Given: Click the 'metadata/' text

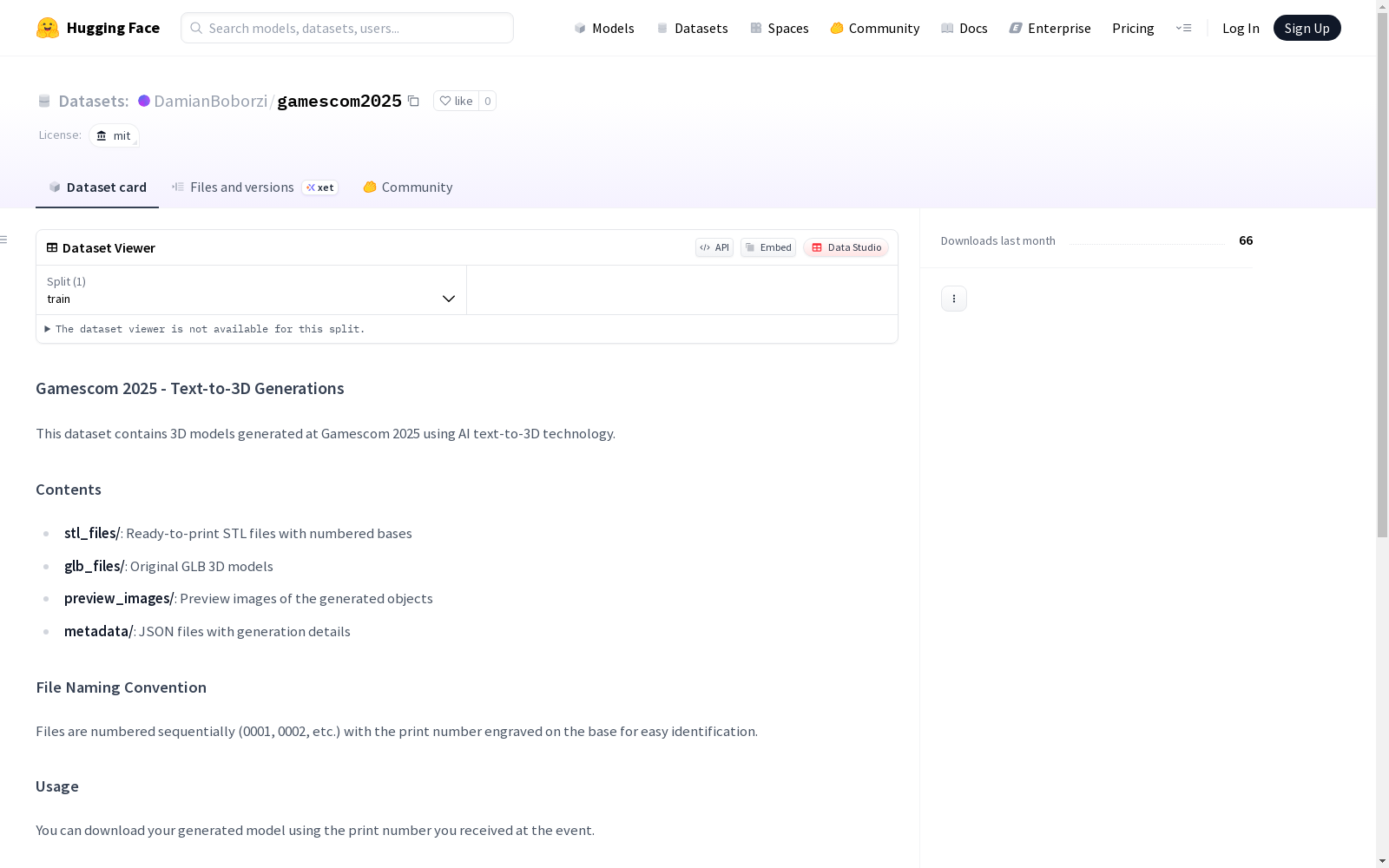Looking at the screenshot, I should pyautogui.click(x=98, y=631).
